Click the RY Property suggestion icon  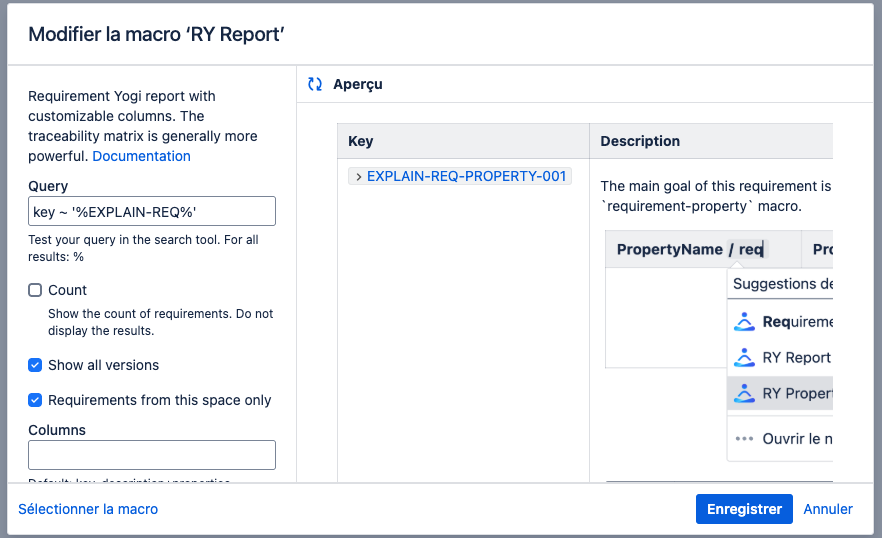[744, 393]
